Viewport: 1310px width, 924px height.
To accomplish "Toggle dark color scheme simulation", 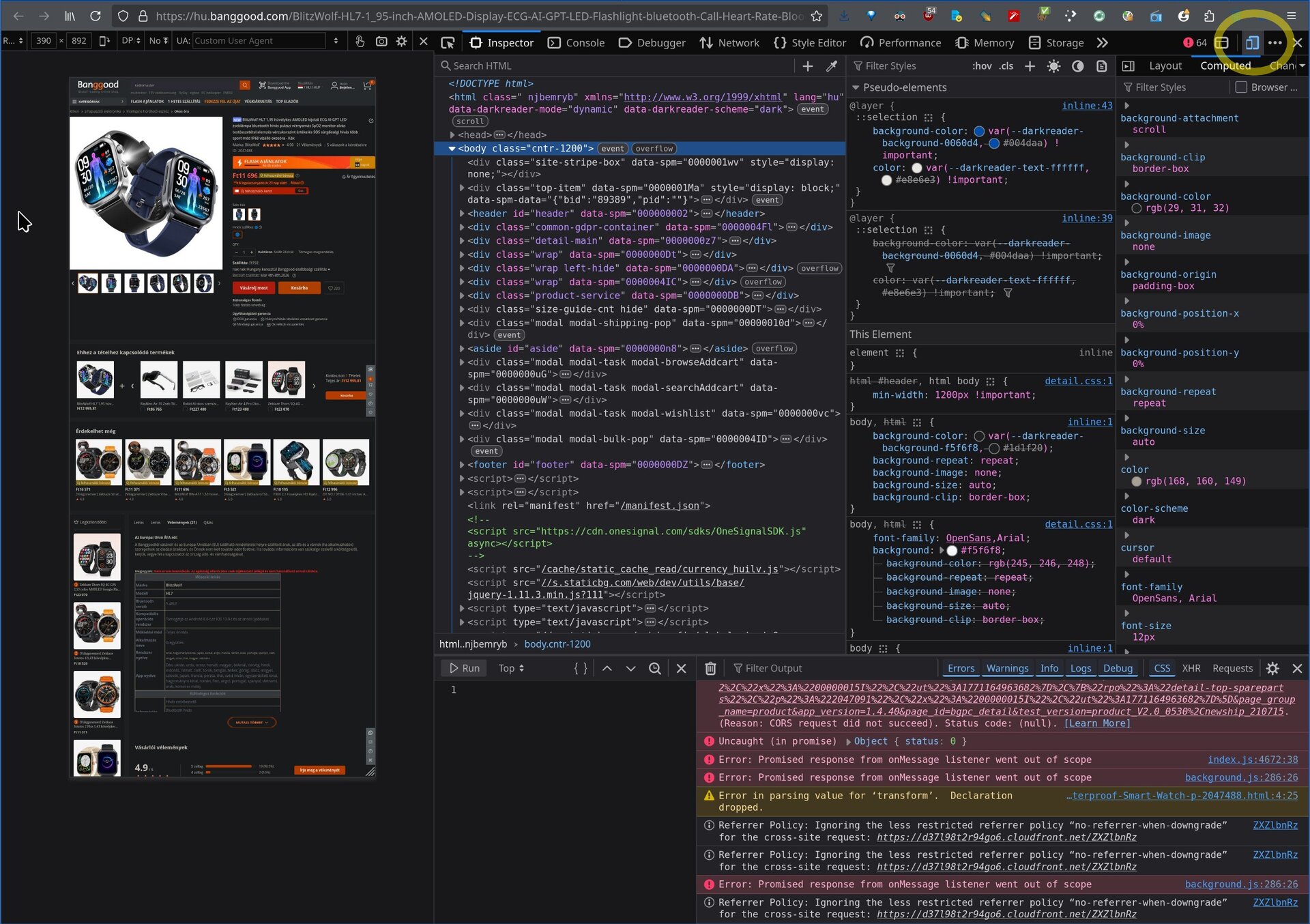I will (x=1077, y=66).
